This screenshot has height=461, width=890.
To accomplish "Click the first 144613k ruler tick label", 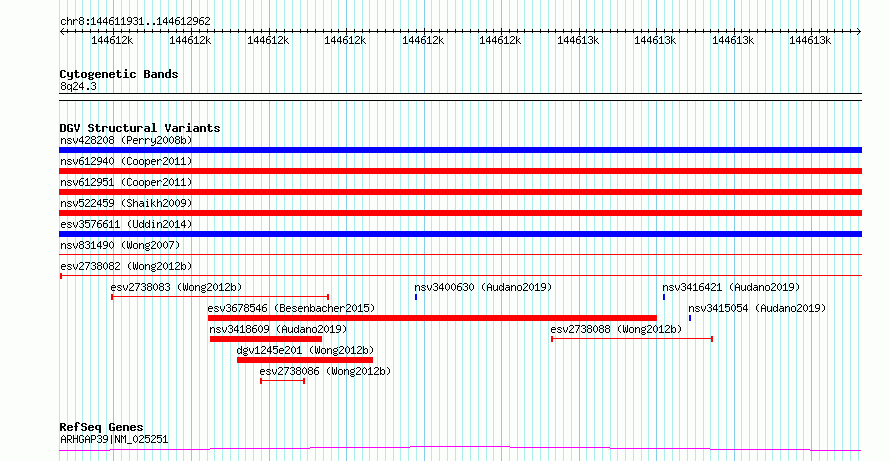I will tap(578, 40).
